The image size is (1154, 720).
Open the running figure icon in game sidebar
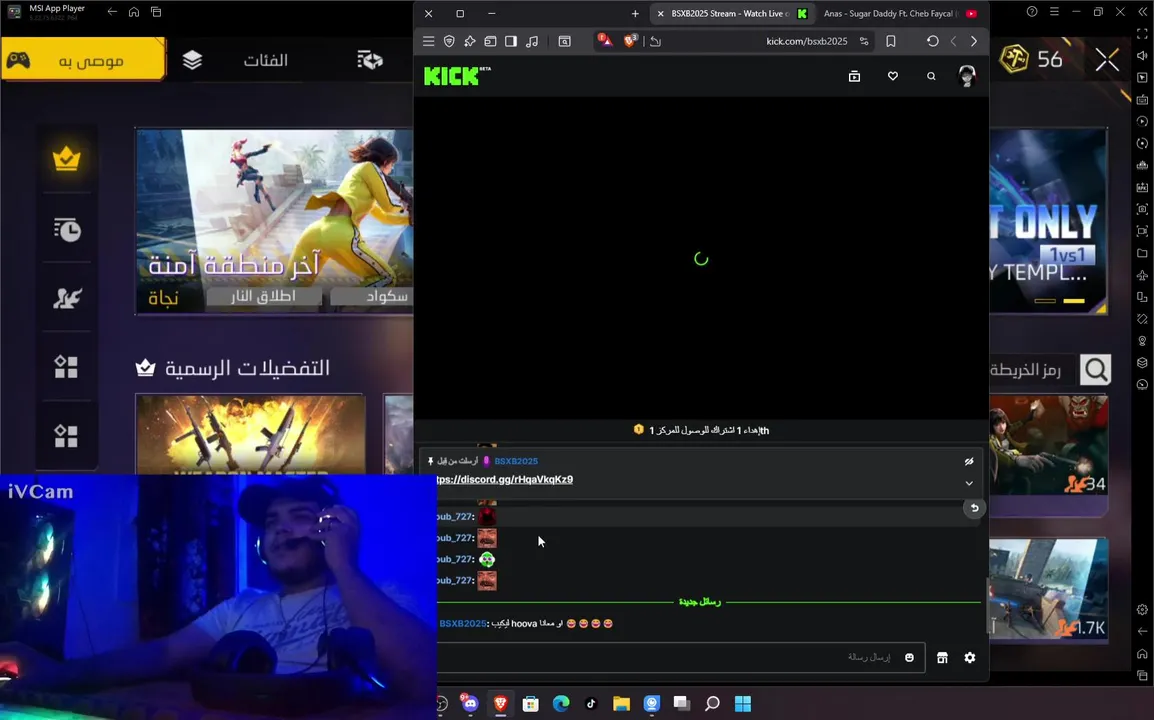point(66,297)
